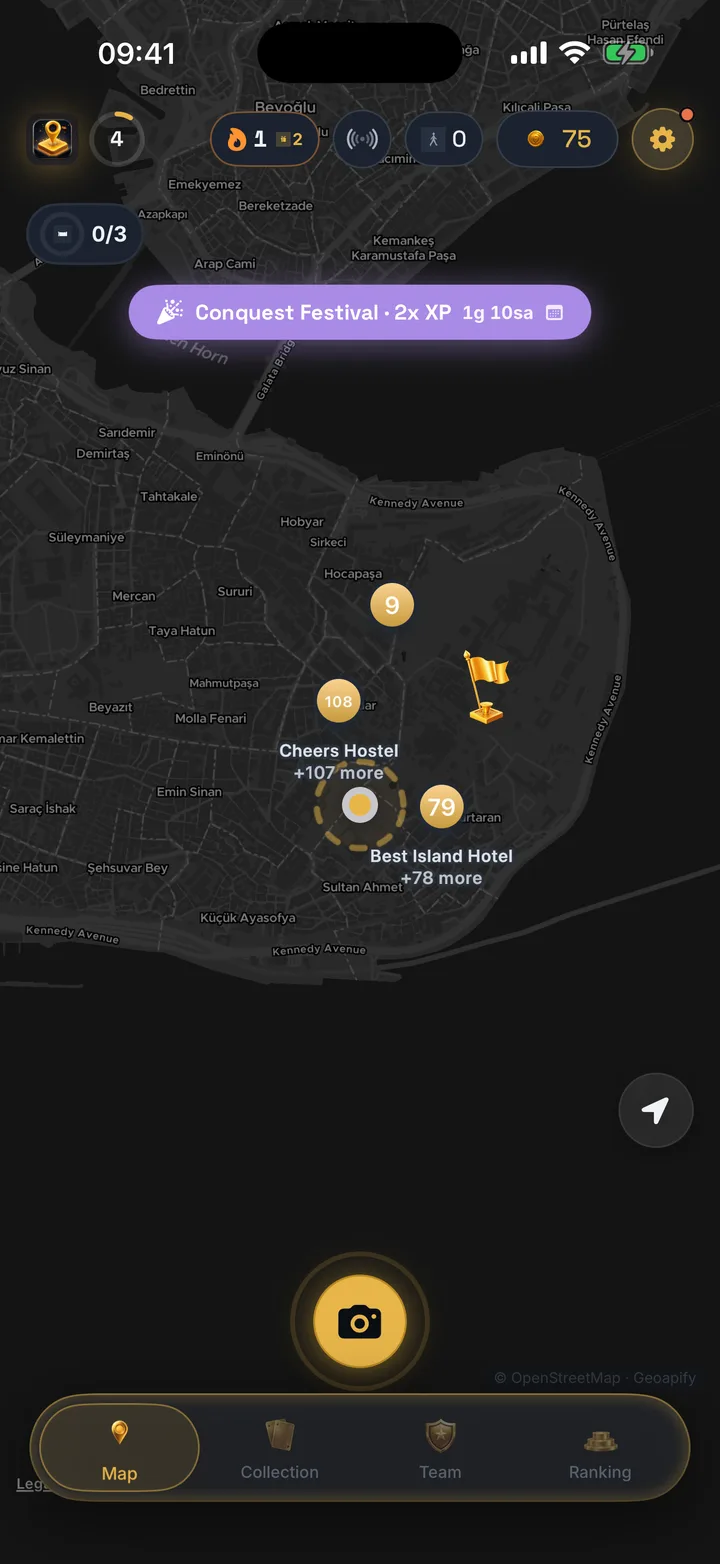Tap the Sururi map label
720x1564 pixels.
tap(235, 592)
